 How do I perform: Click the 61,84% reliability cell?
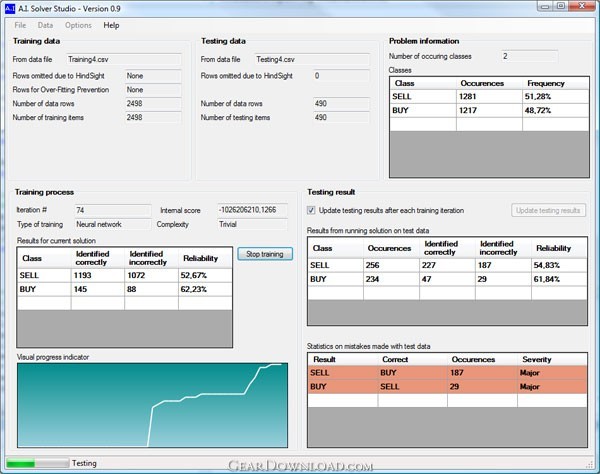559,279
